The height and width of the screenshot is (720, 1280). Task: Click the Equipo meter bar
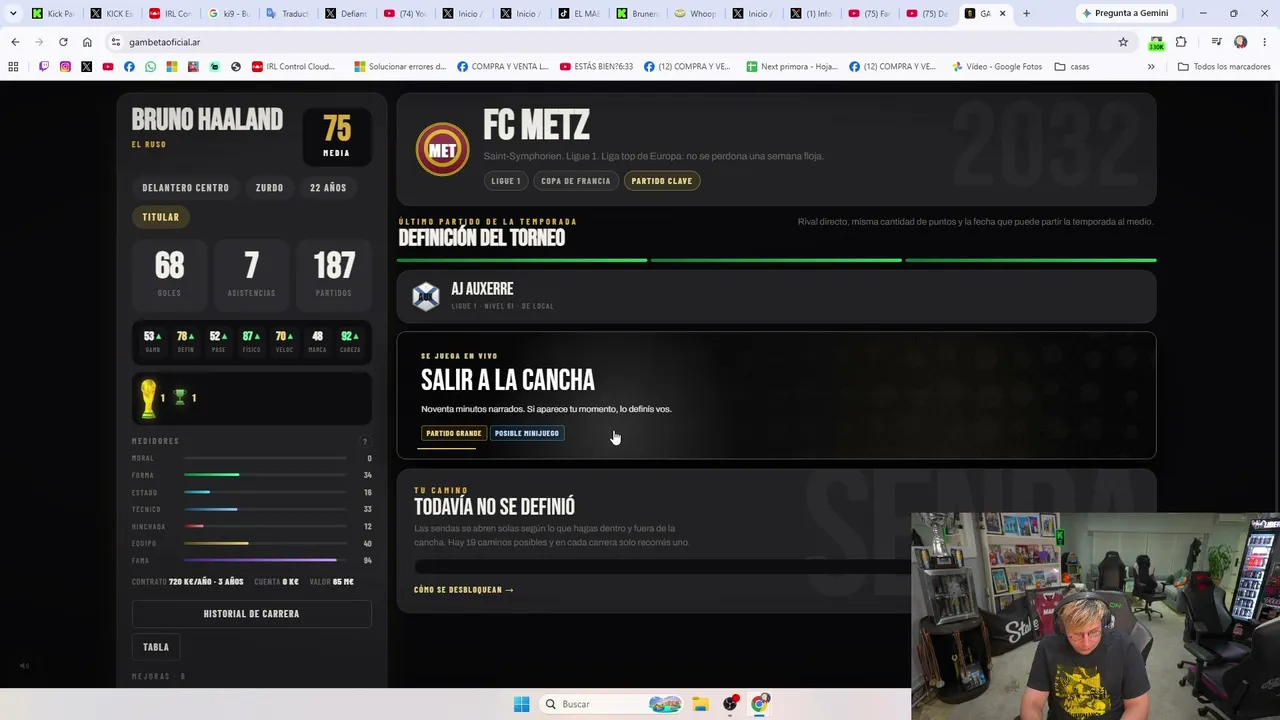point(264,543)
